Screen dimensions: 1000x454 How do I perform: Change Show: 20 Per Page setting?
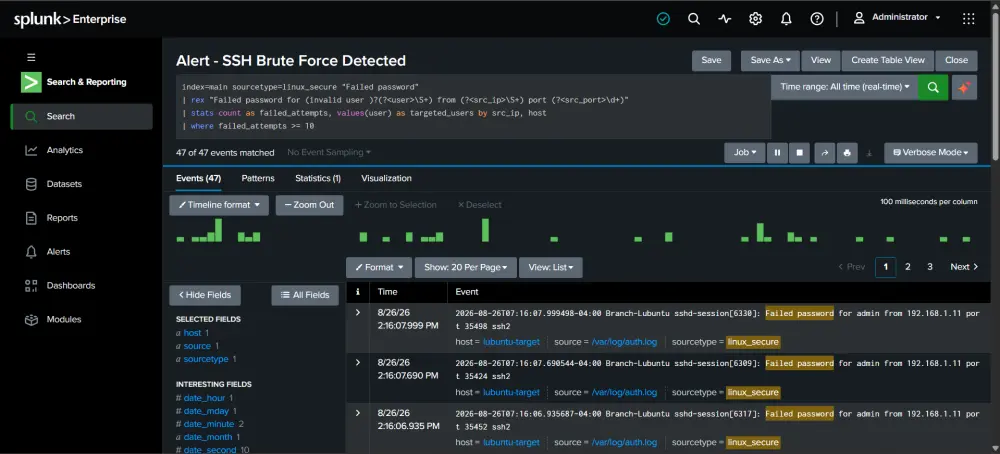(x=466, y=268)
